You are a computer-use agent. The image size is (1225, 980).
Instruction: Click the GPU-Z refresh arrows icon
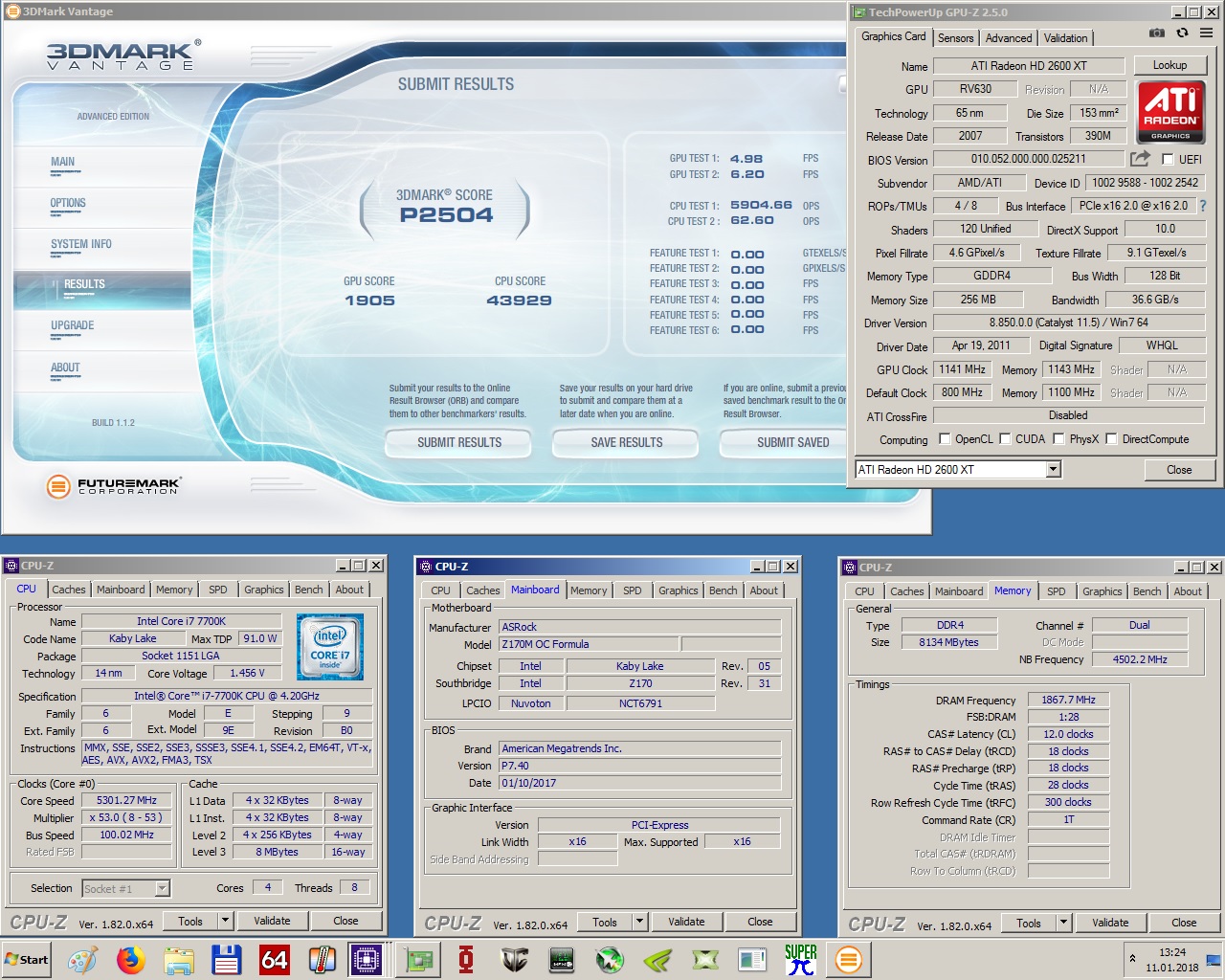coord(1182,33)
